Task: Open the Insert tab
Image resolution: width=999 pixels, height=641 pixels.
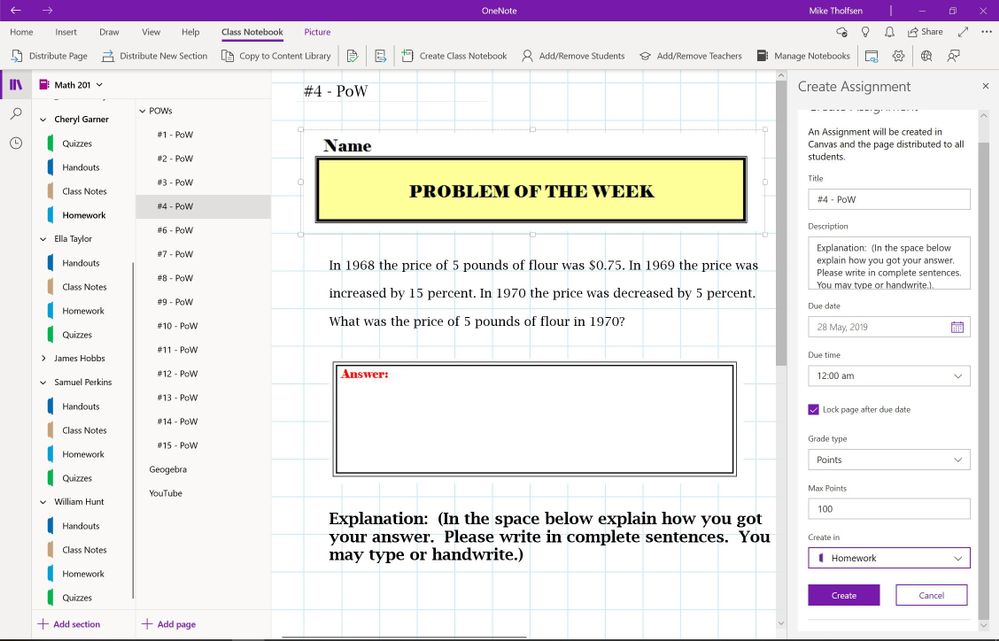Action: [x=66, y=32]
